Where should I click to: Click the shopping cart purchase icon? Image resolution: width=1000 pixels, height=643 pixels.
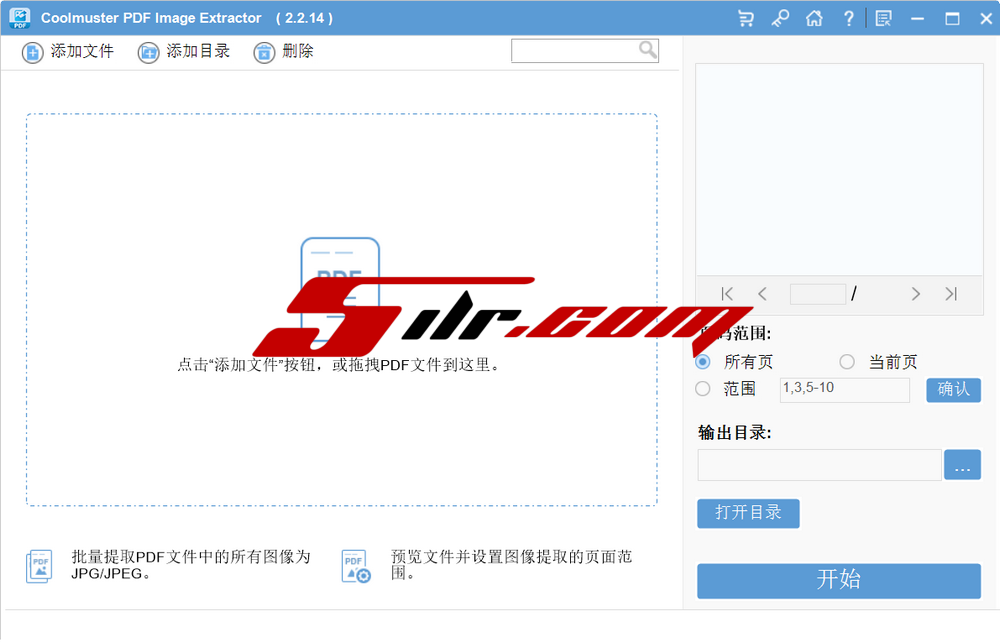[x=746, y=18]
